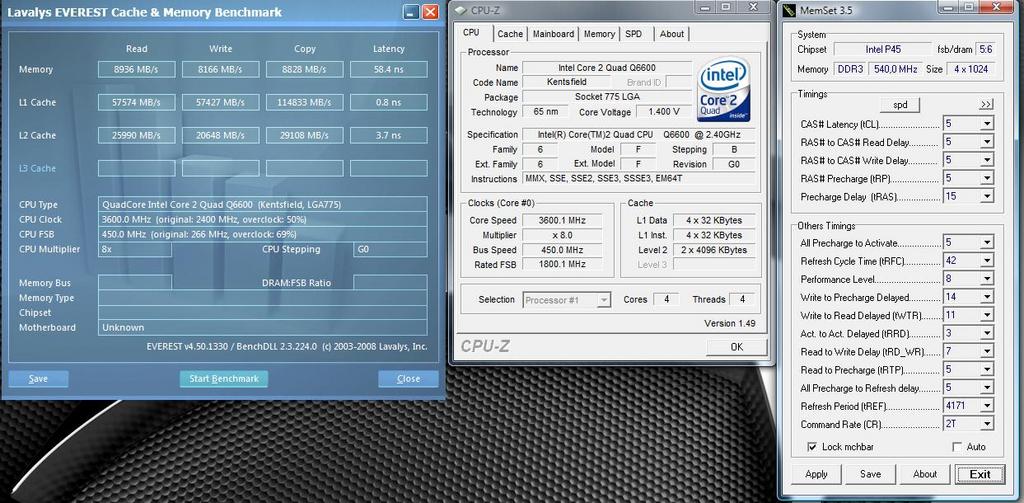Open CAS# Latency (tCL) dropdown

tap(986, 124)
